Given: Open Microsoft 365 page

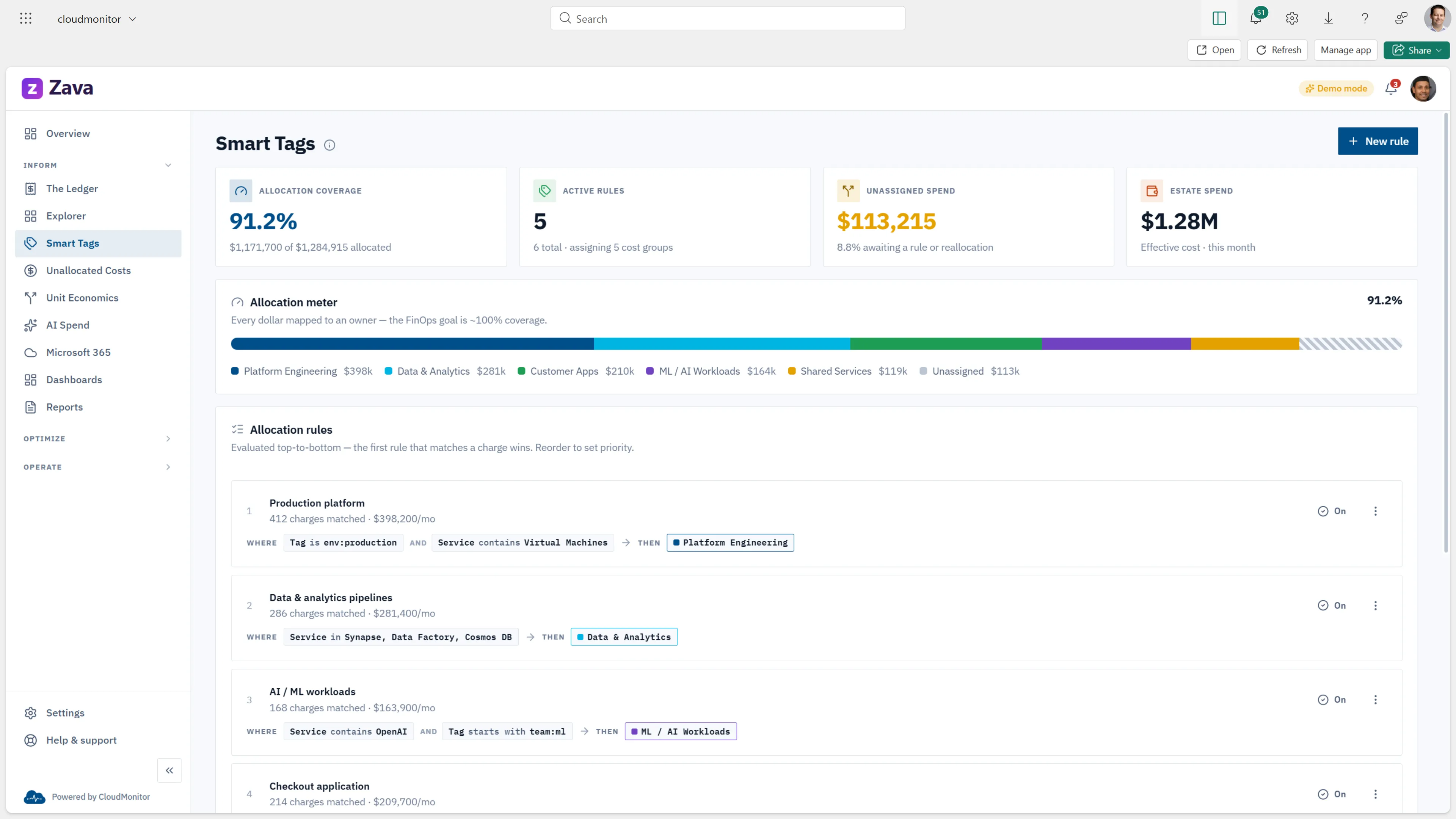Looking at the screenshot, I should (98, 352).
